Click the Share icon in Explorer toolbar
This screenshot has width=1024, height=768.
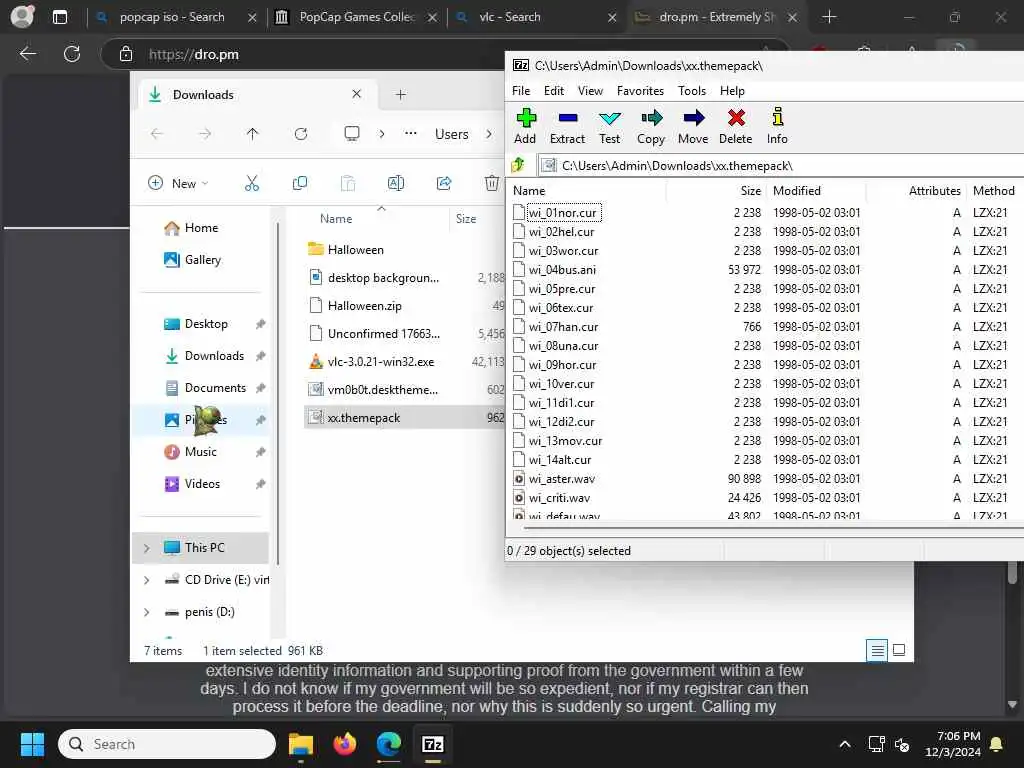click(x=444, y=184)
